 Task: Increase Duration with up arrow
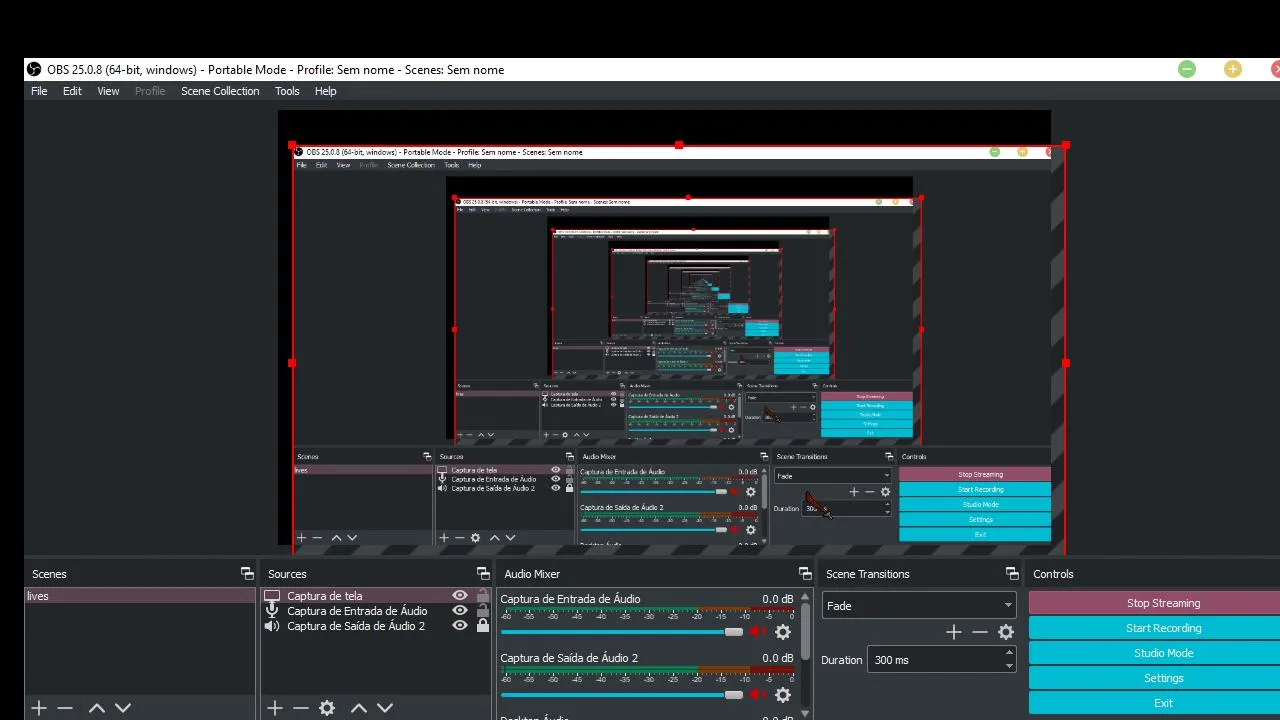pyautogui.click(x=1008, y=653)
